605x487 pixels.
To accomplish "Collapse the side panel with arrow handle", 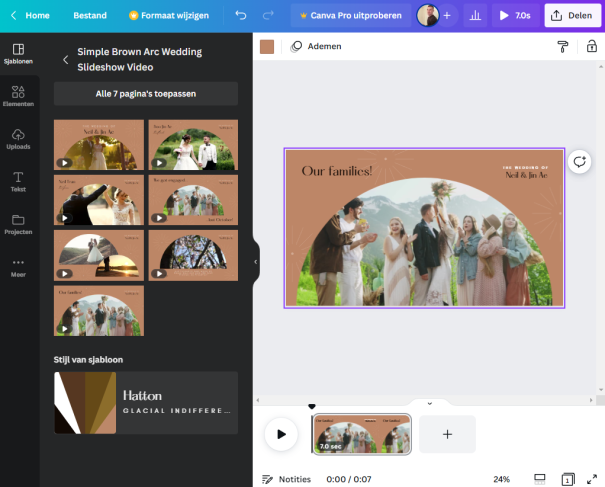I will click(x=255, y=262).
